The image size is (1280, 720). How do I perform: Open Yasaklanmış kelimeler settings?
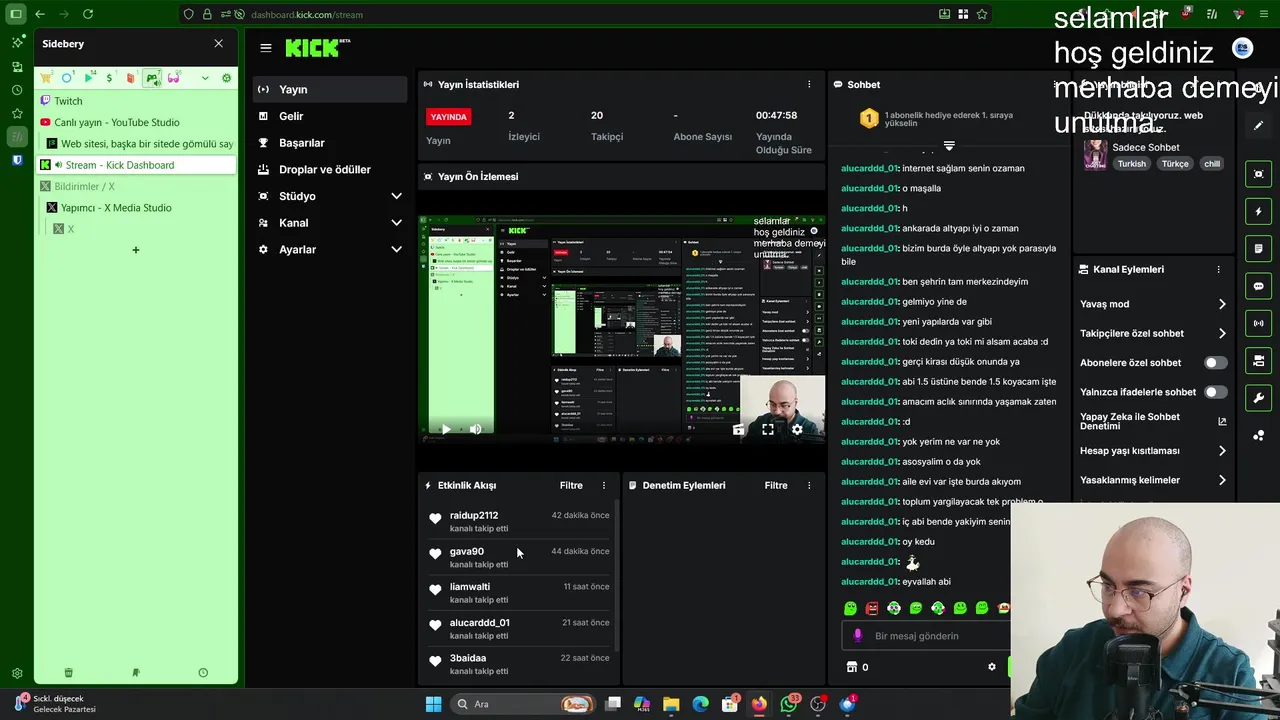click(x=1153, y=480)
